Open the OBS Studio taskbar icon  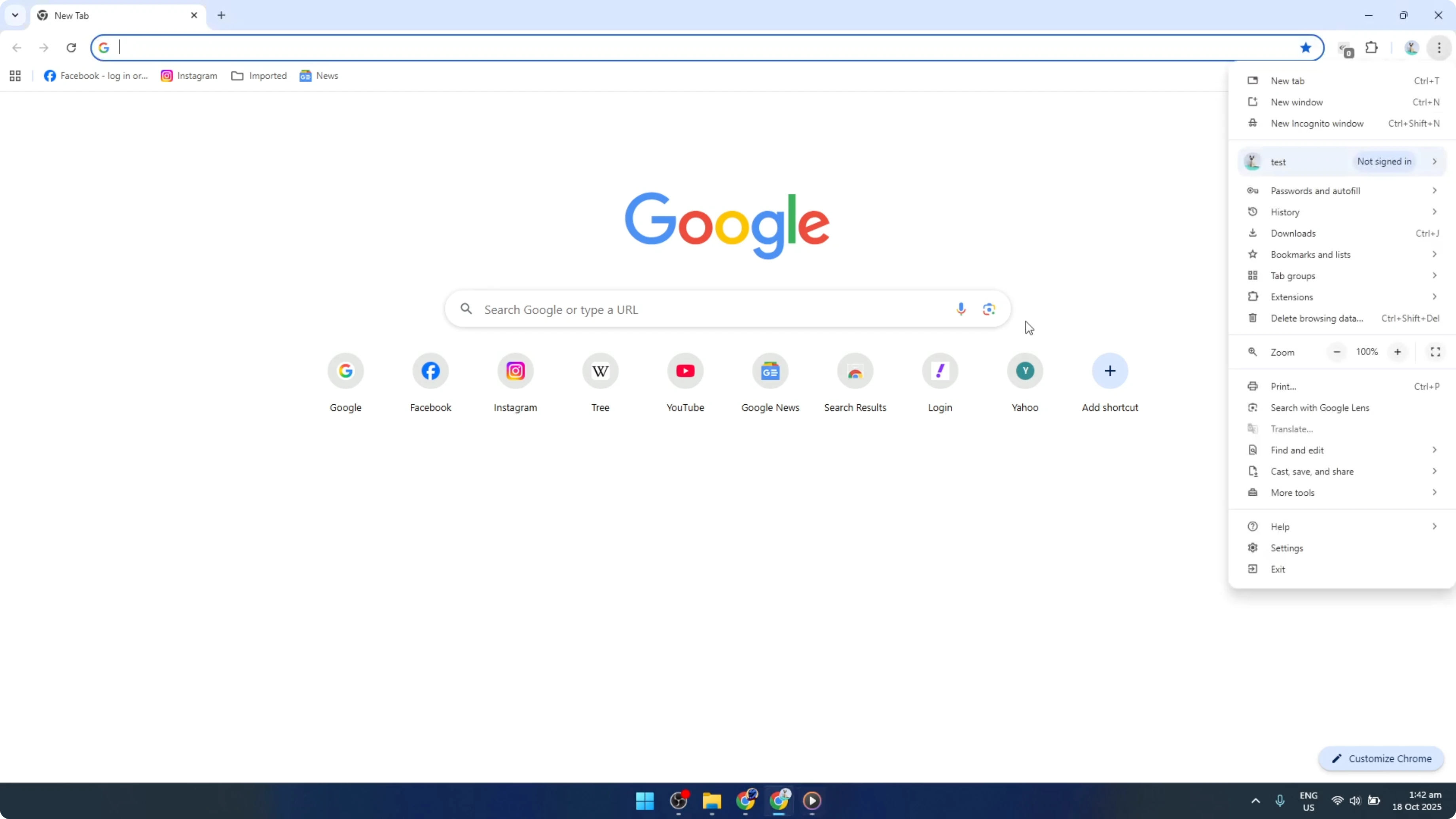pos(679,801)
